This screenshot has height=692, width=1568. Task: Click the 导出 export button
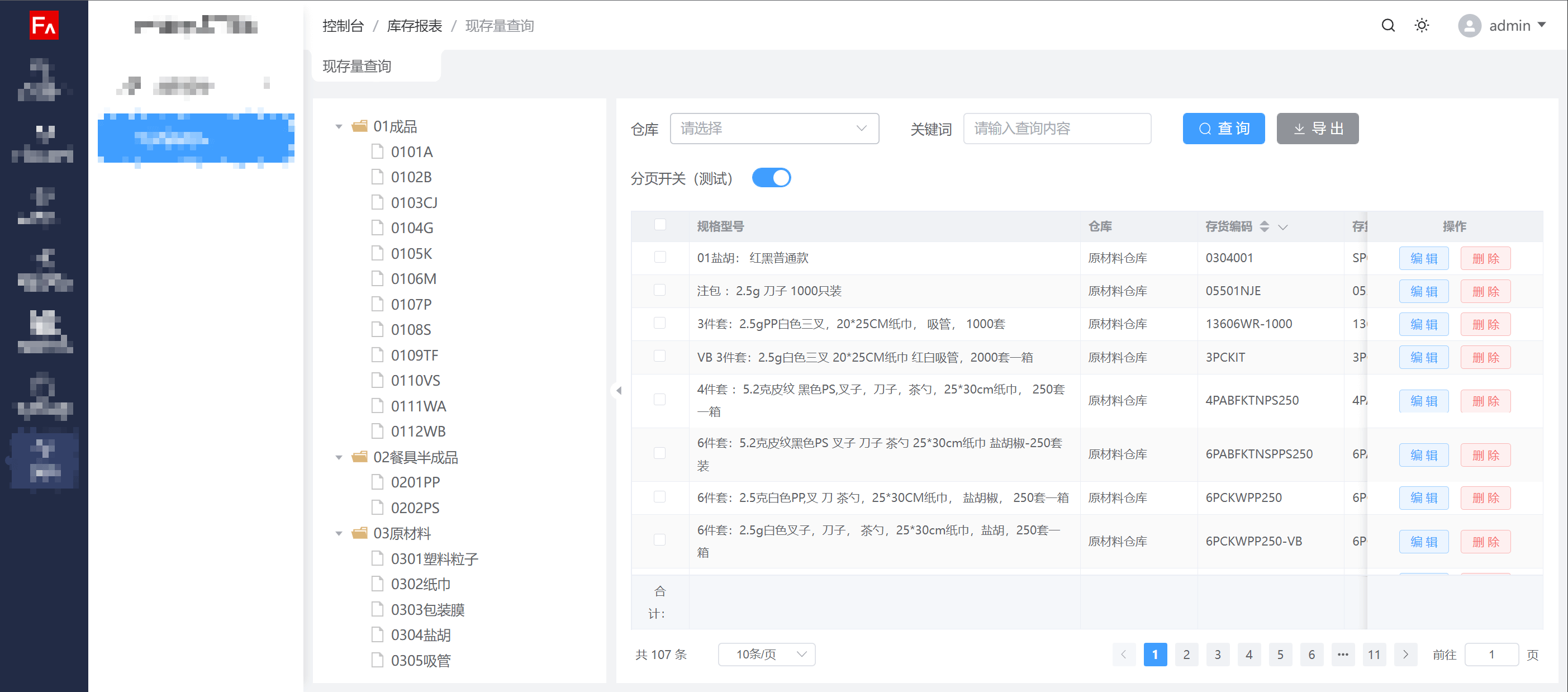(1317, 129)
